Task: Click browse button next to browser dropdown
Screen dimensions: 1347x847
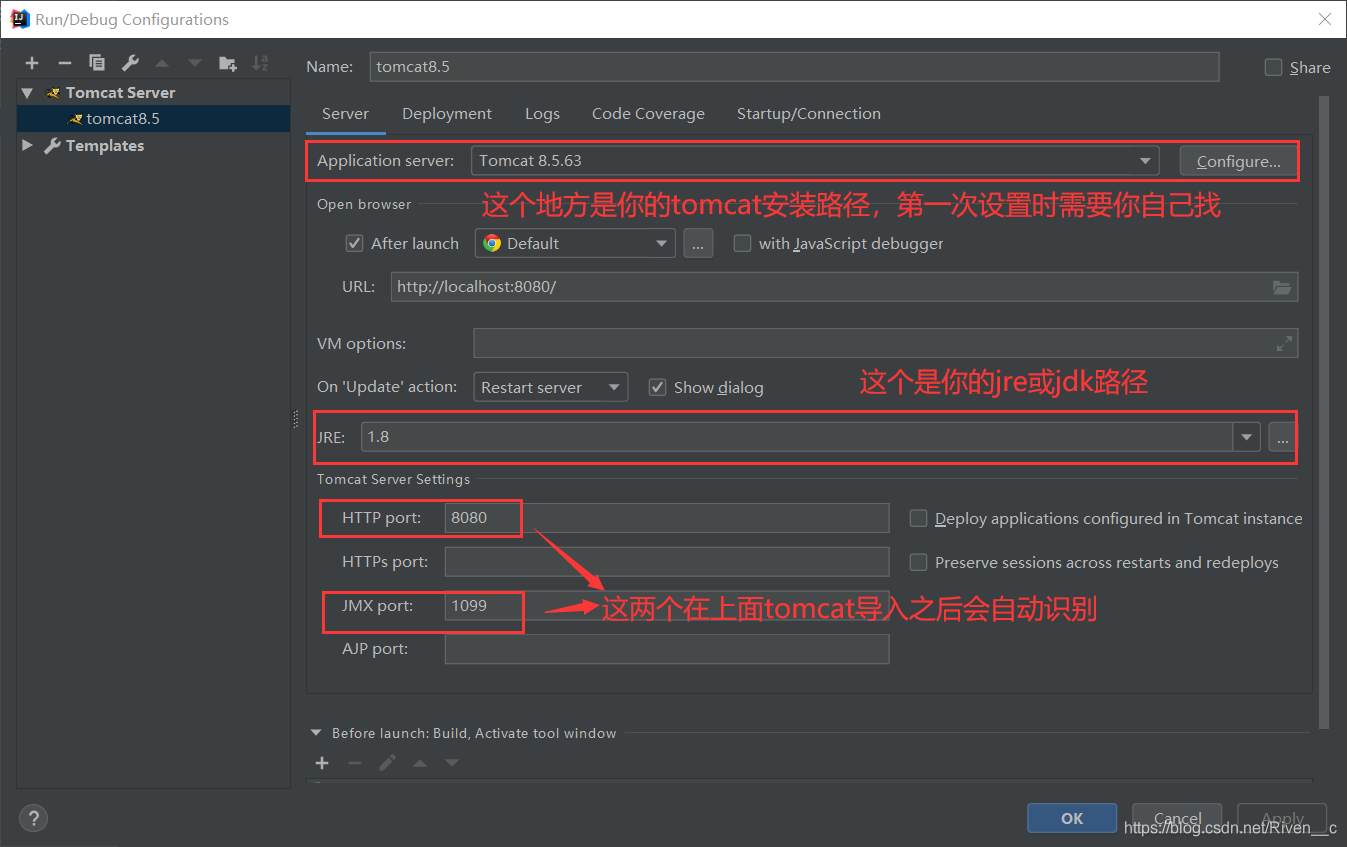Action: point(698,243)
